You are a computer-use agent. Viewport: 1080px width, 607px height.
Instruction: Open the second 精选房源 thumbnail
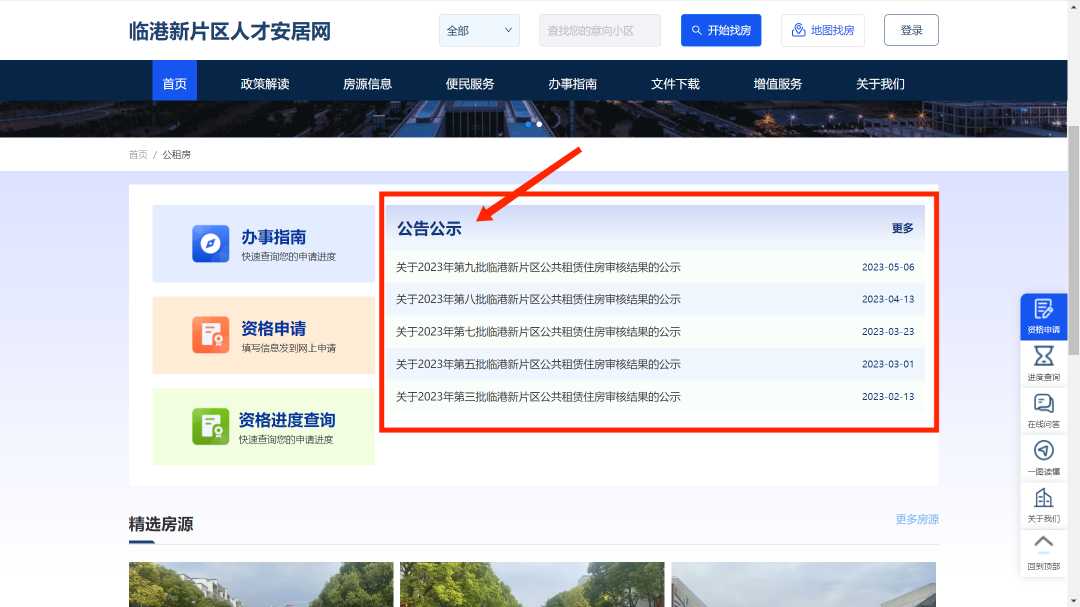coord(532,584)
